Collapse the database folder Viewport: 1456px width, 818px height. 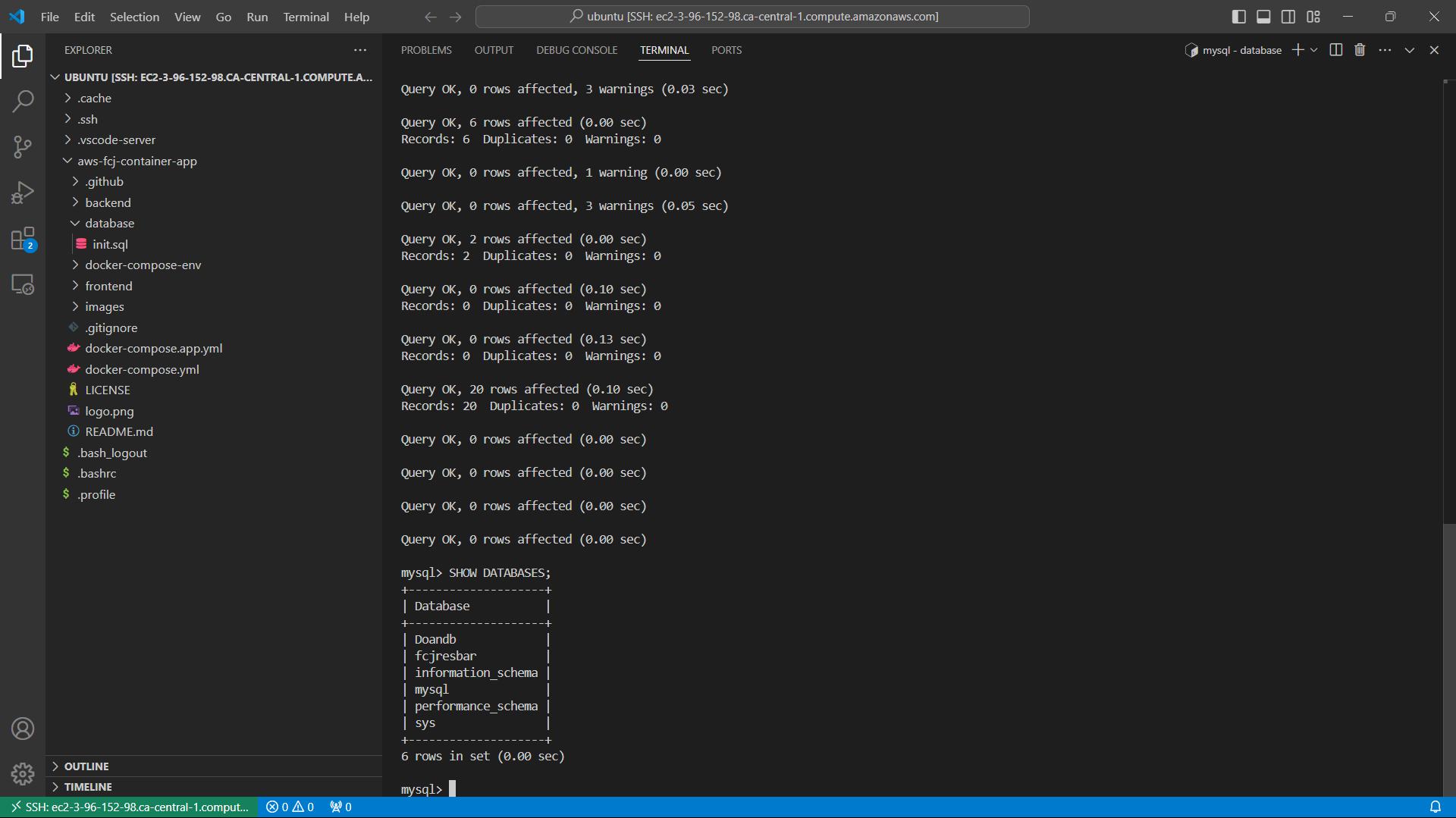(214, 223)
